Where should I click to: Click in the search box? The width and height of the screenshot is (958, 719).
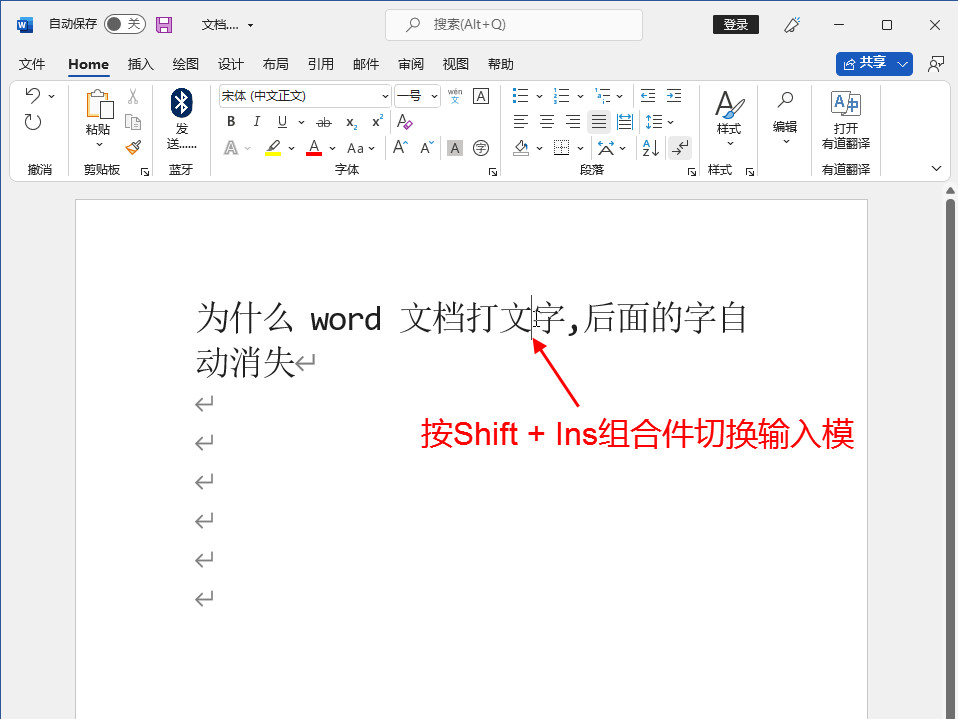point(514,24)
